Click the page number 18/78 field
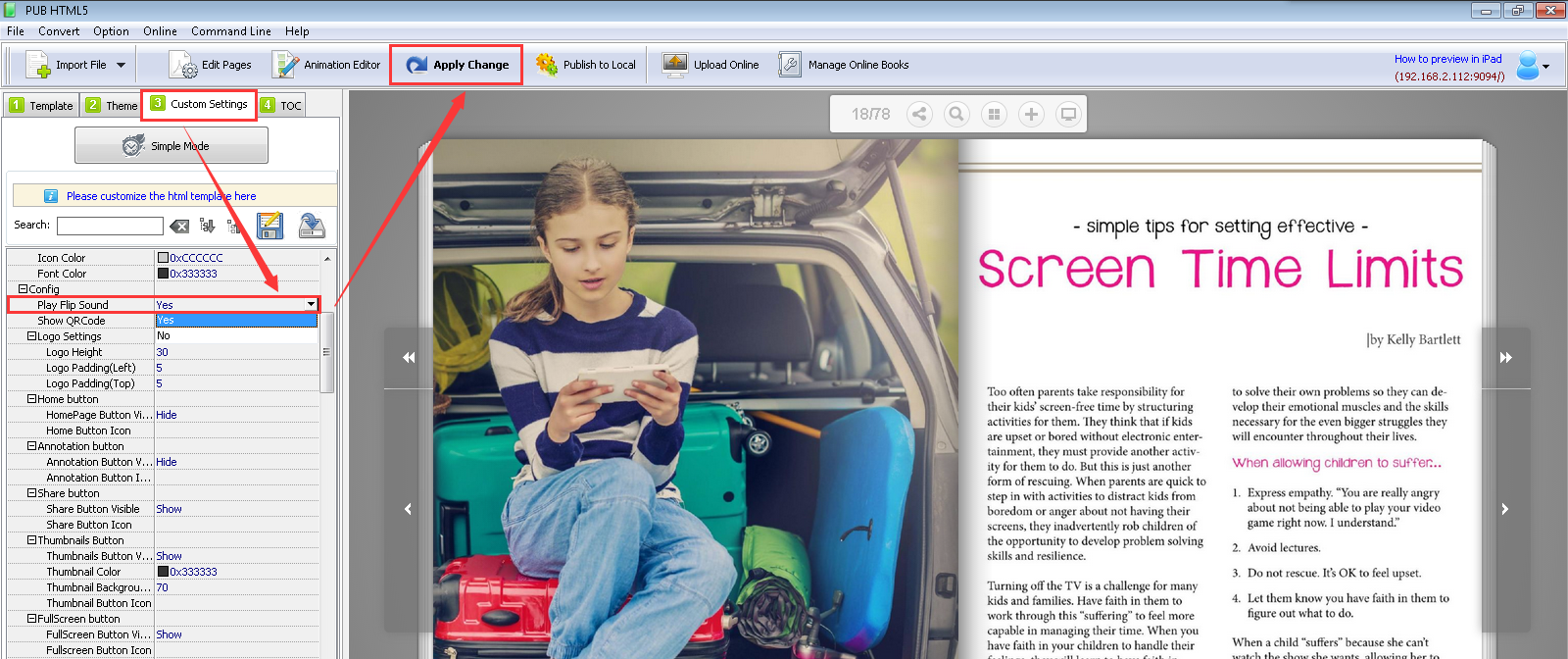This screenshot has height=659, width=1568. 870,114
